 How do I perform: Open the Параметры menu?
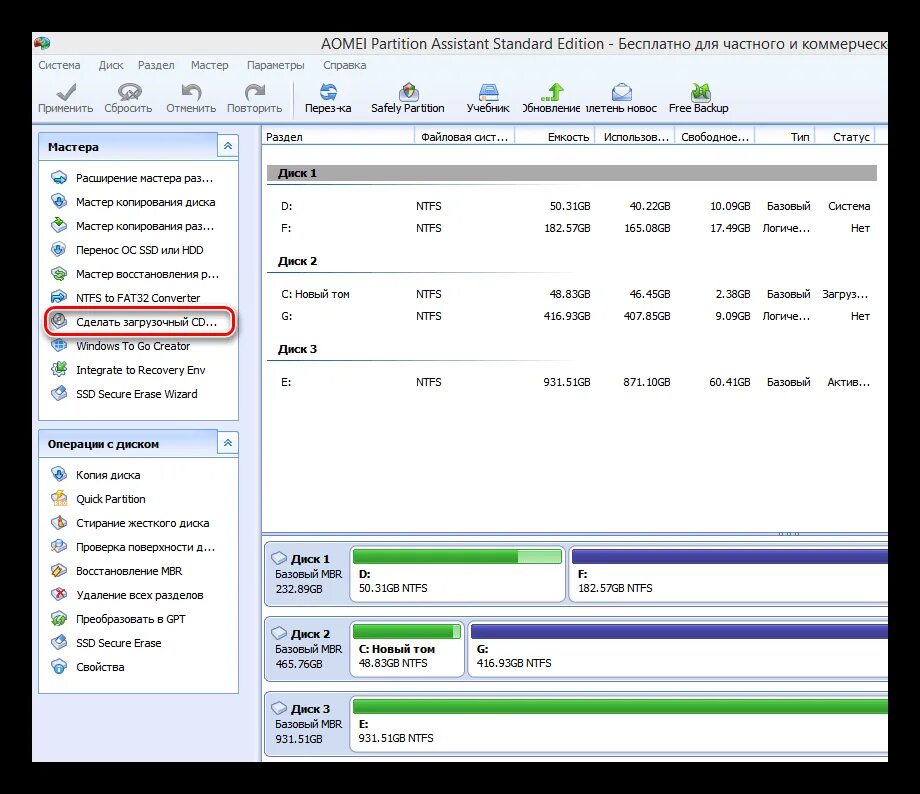tap(276, 65)
